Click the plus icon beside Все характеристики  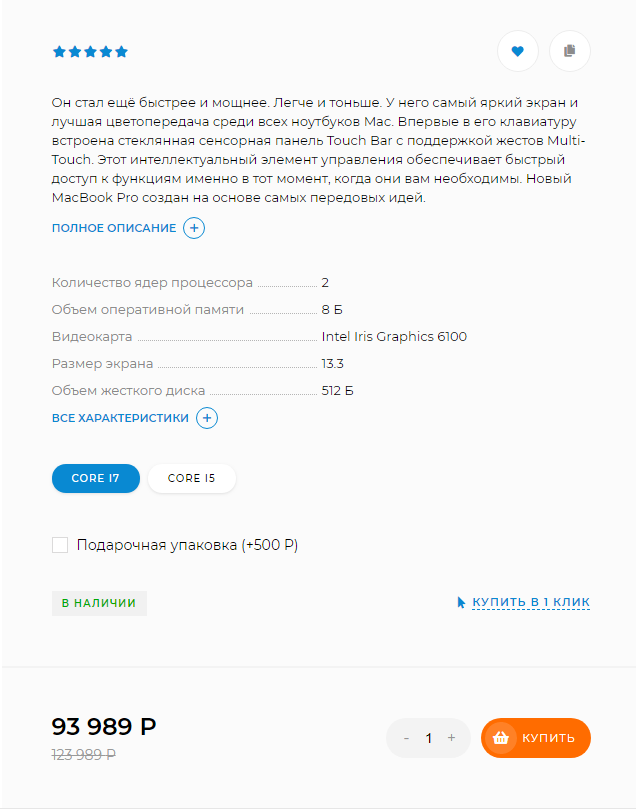pyautogui.click(x=207, y=418)
